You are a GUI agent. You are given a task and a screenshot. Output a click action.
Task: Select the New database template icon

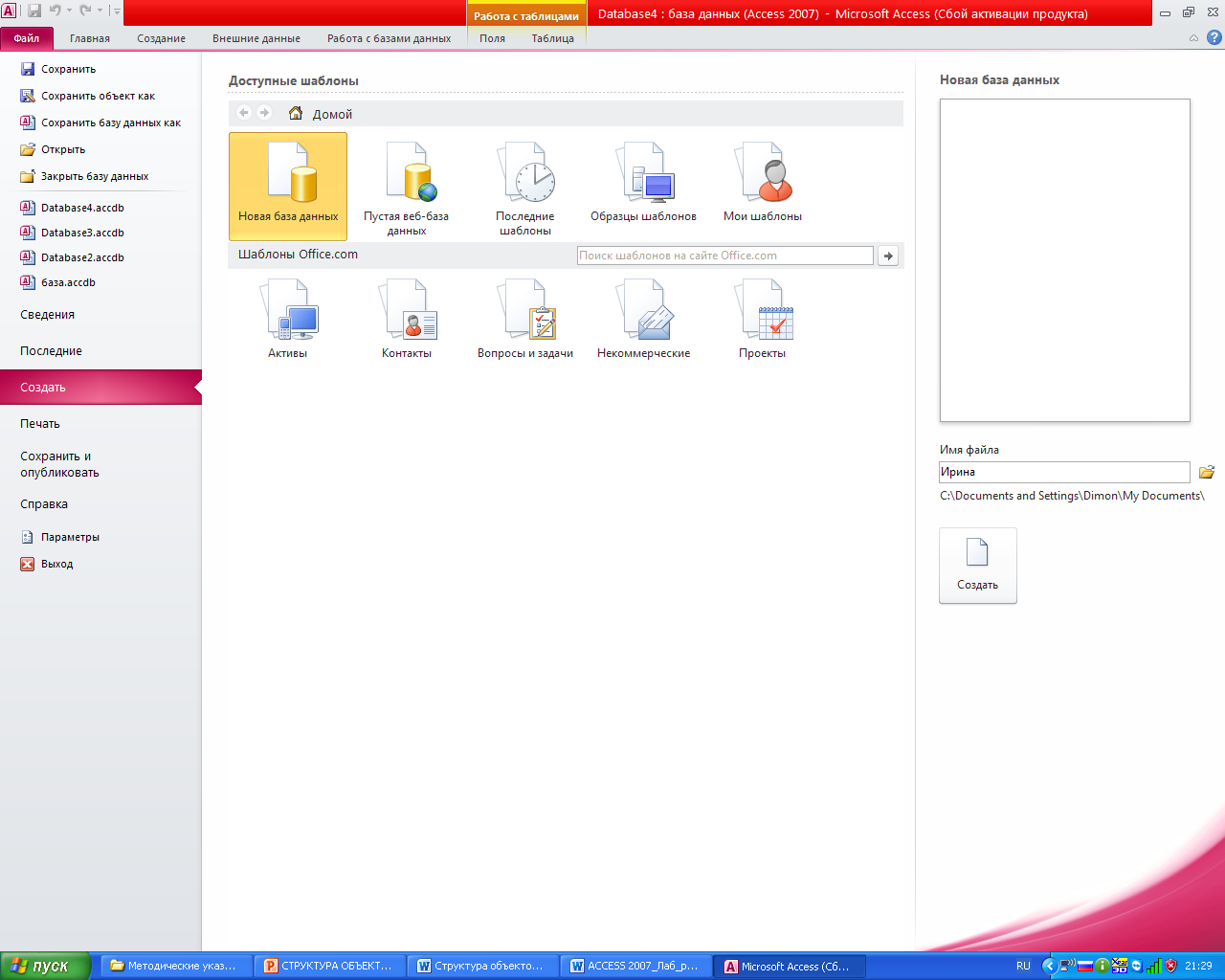[x=288, y=186]
